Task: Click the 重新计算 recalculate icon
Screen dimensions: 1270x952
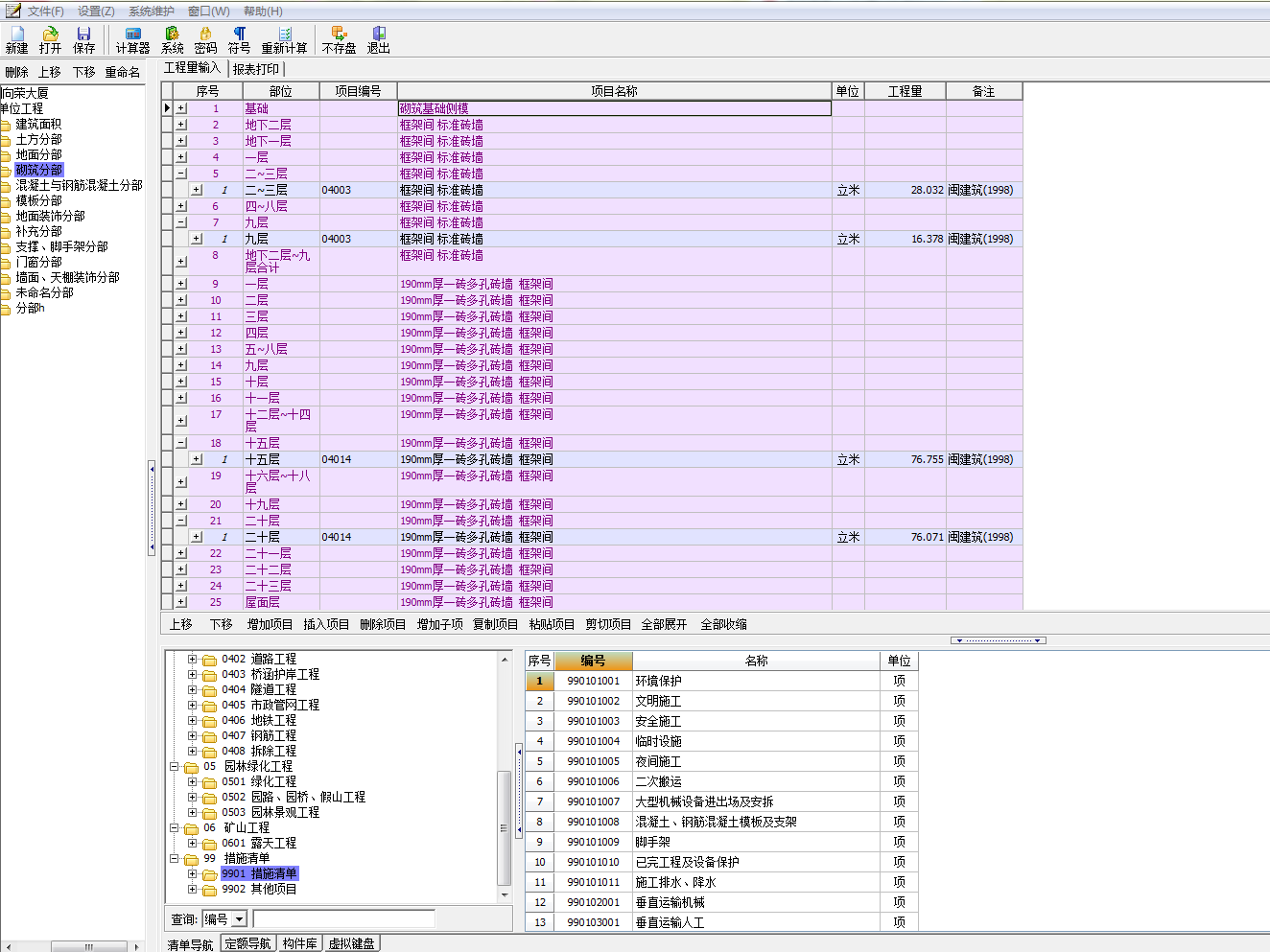Action: pyautogui.click(x=285, y=39)
